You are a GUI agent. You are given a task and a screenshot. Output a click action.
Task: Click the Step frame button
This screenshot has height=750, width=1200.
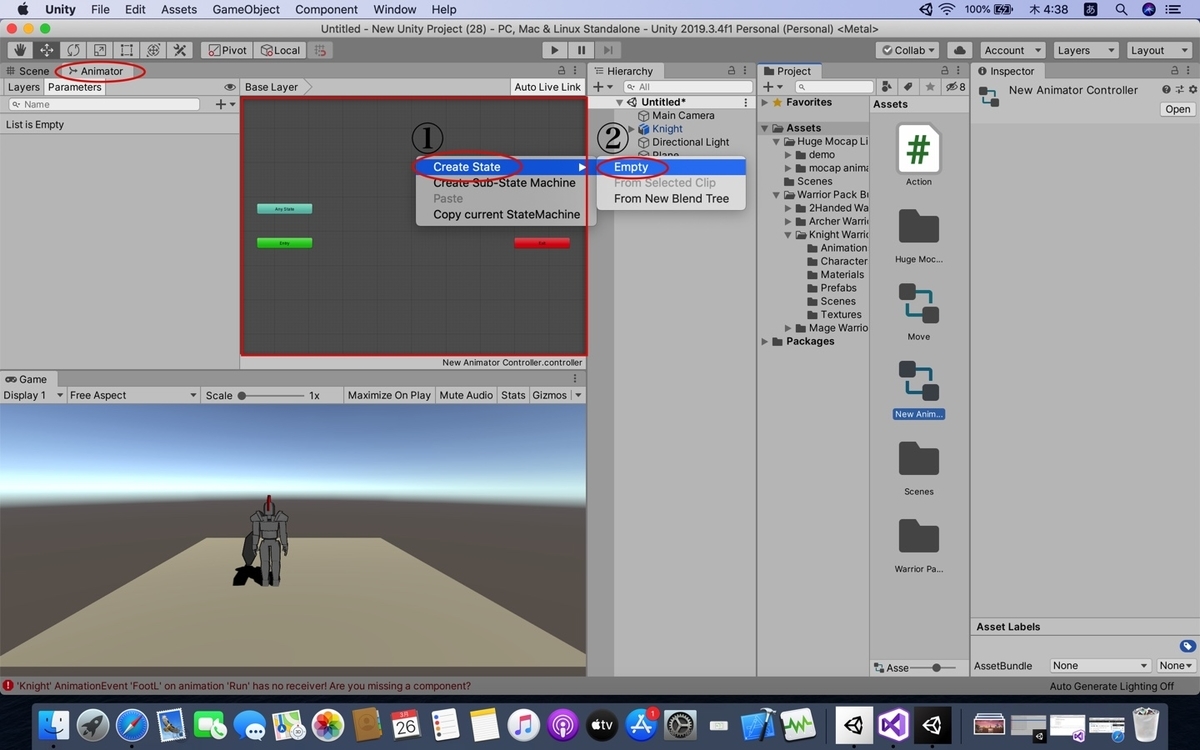(607, 50)
